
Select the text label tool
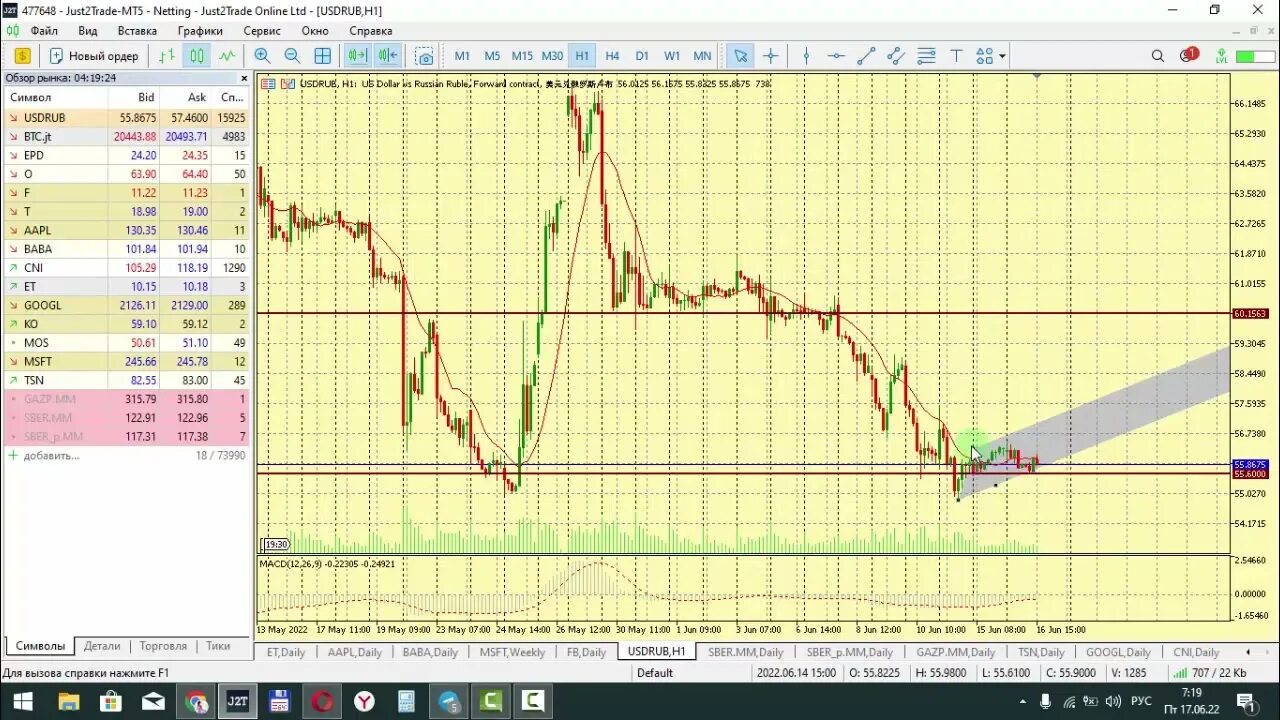point(956,56)
